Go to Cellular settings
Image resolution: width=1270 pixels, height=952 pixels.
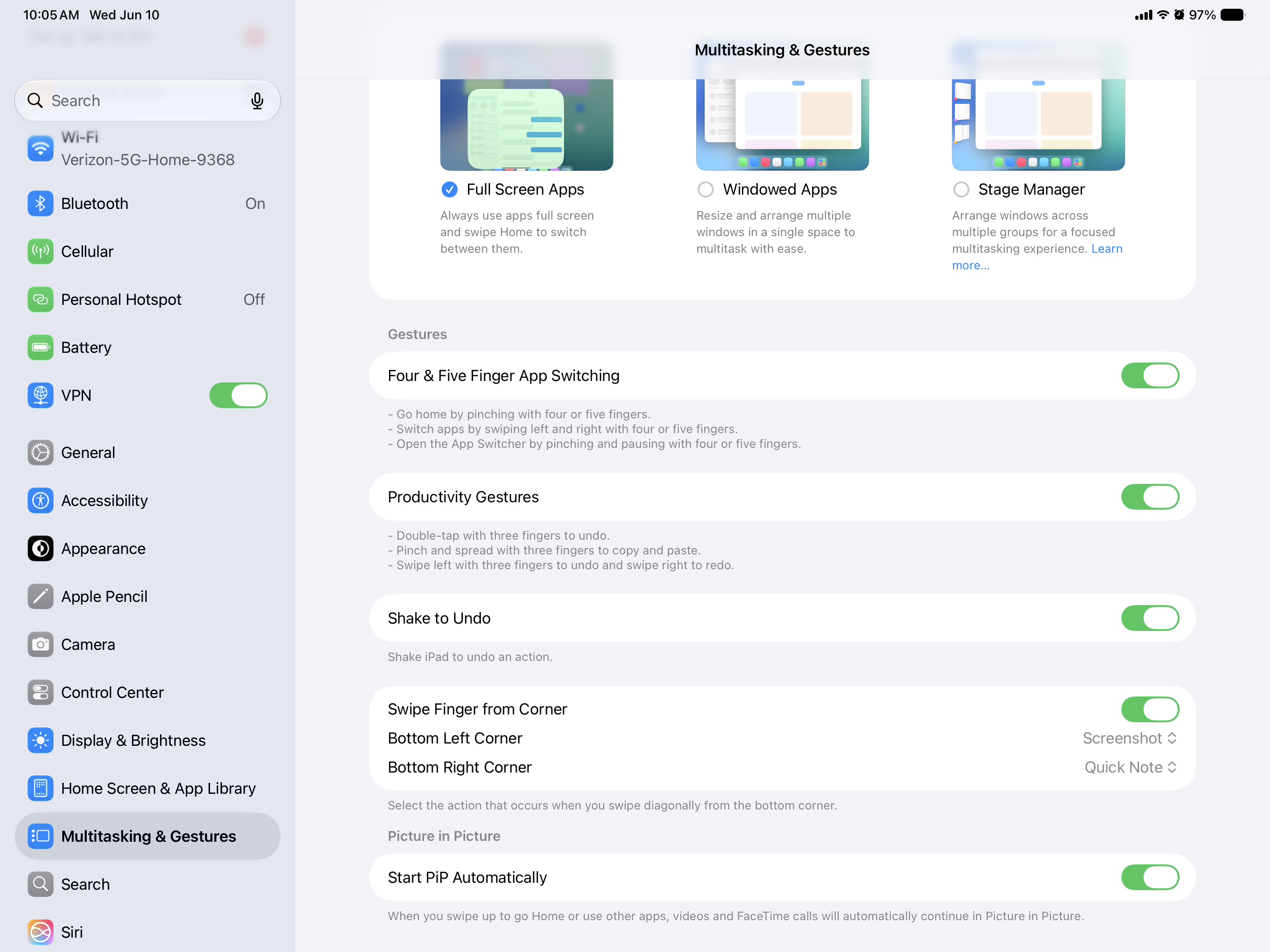148,251
